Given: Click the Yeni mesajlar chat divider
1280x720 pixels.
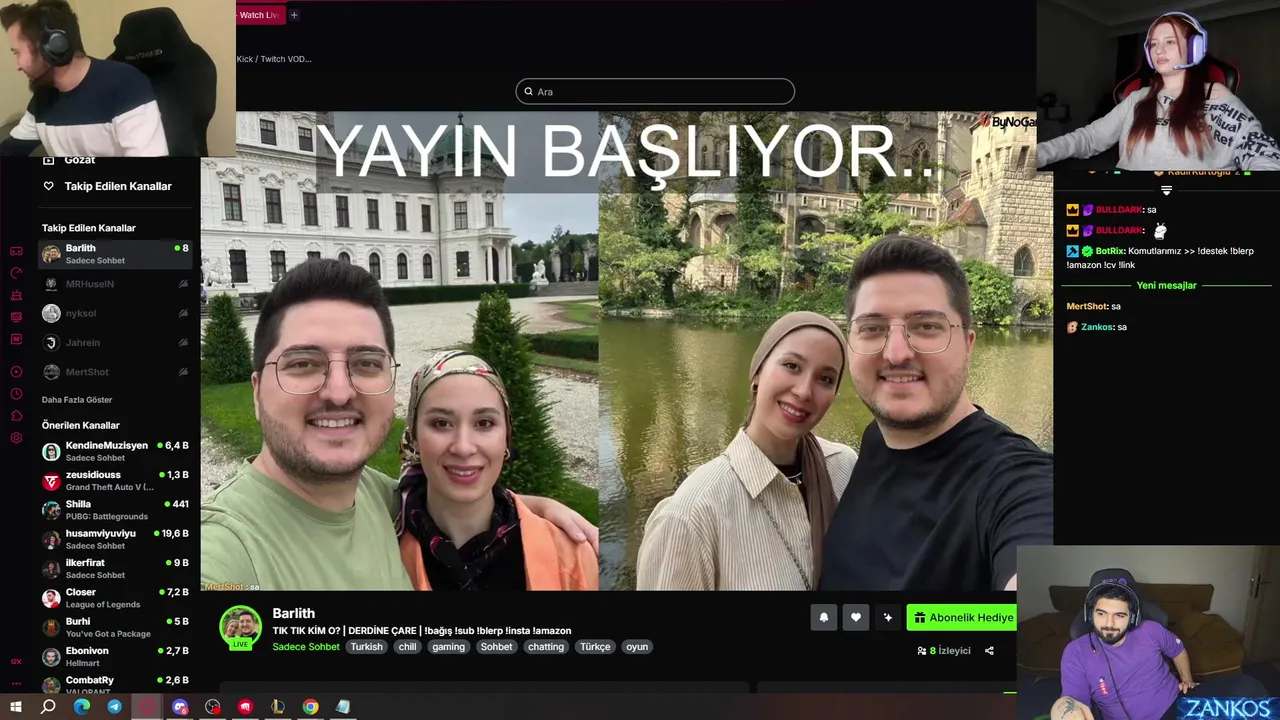Looking at the screenshot, I should click(x=1166, y=286).
